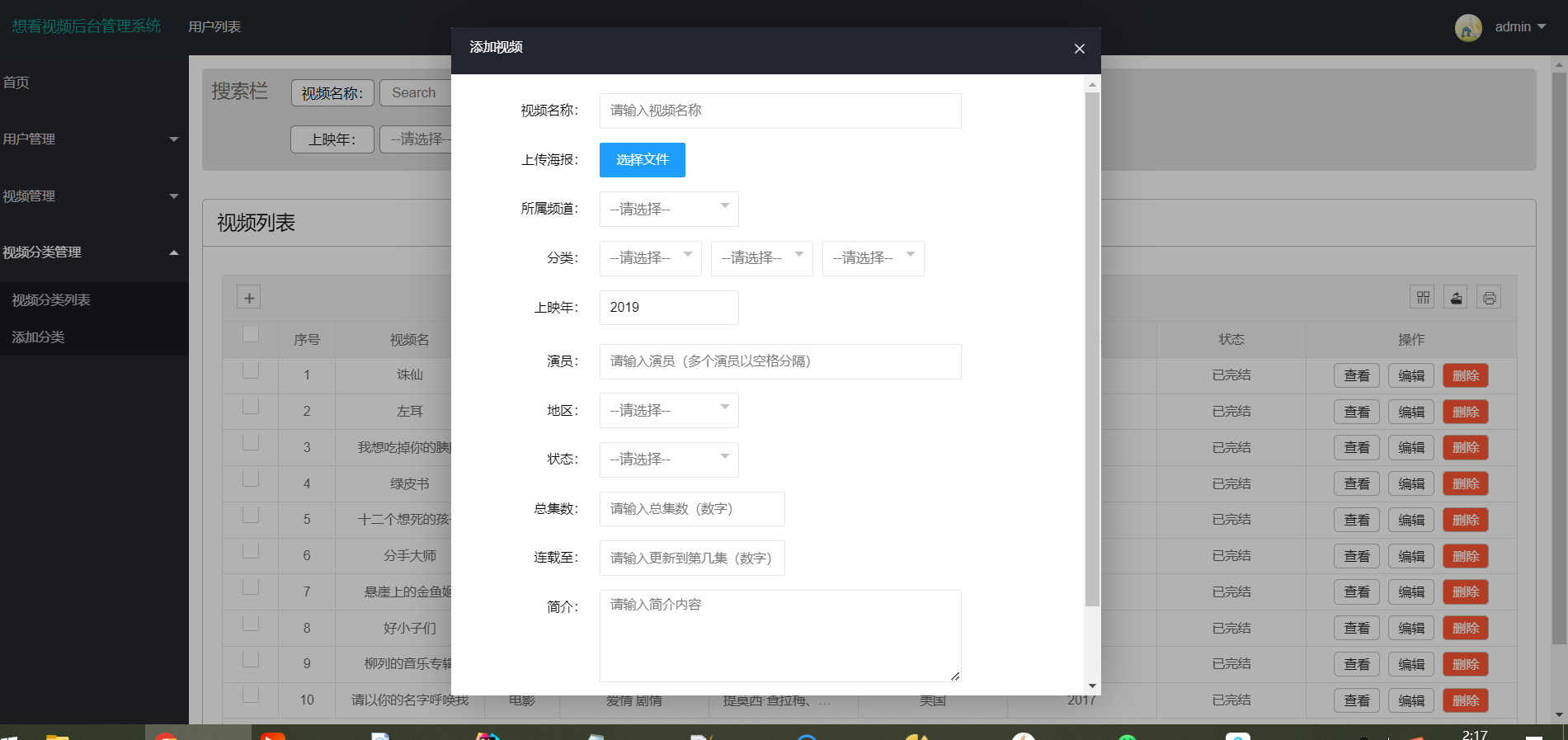Open 添加分类 submenu item
Screen dimensions: 1568x740
tap(38, 337)
